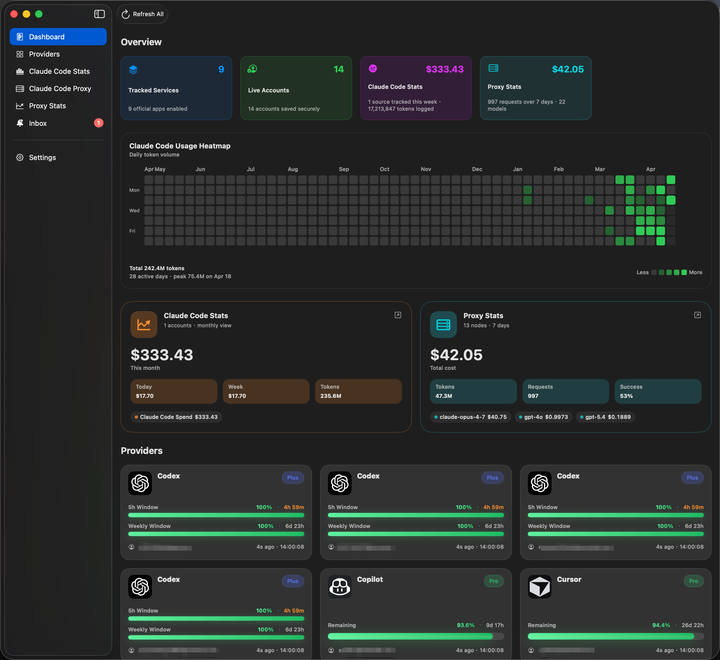The width and height of the screenshot is (720, 660).
Task: Click the Cursor Remaining progress bar
Action: click(x=615, y=637)
